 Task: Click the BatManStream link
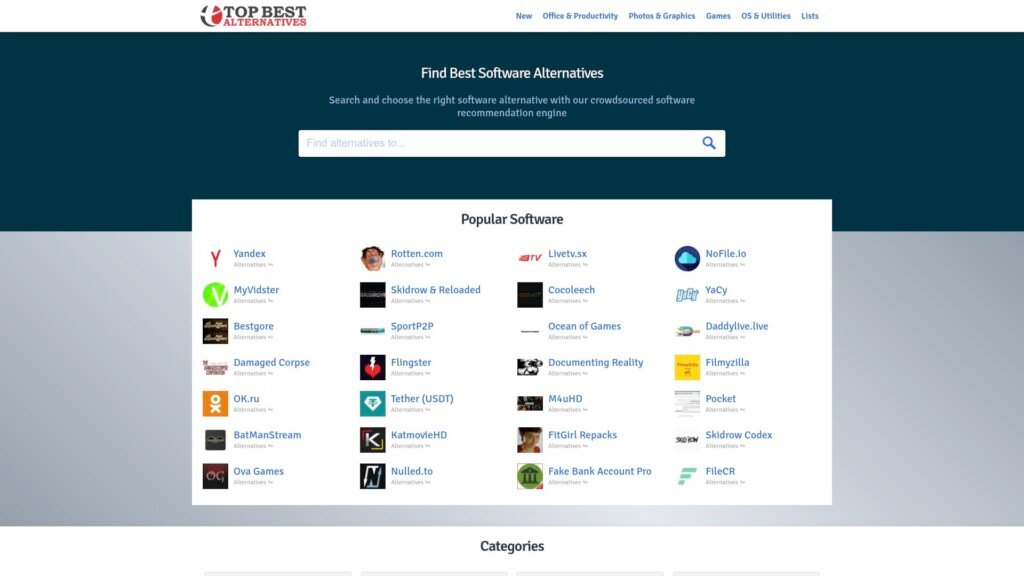click(267, 435)
